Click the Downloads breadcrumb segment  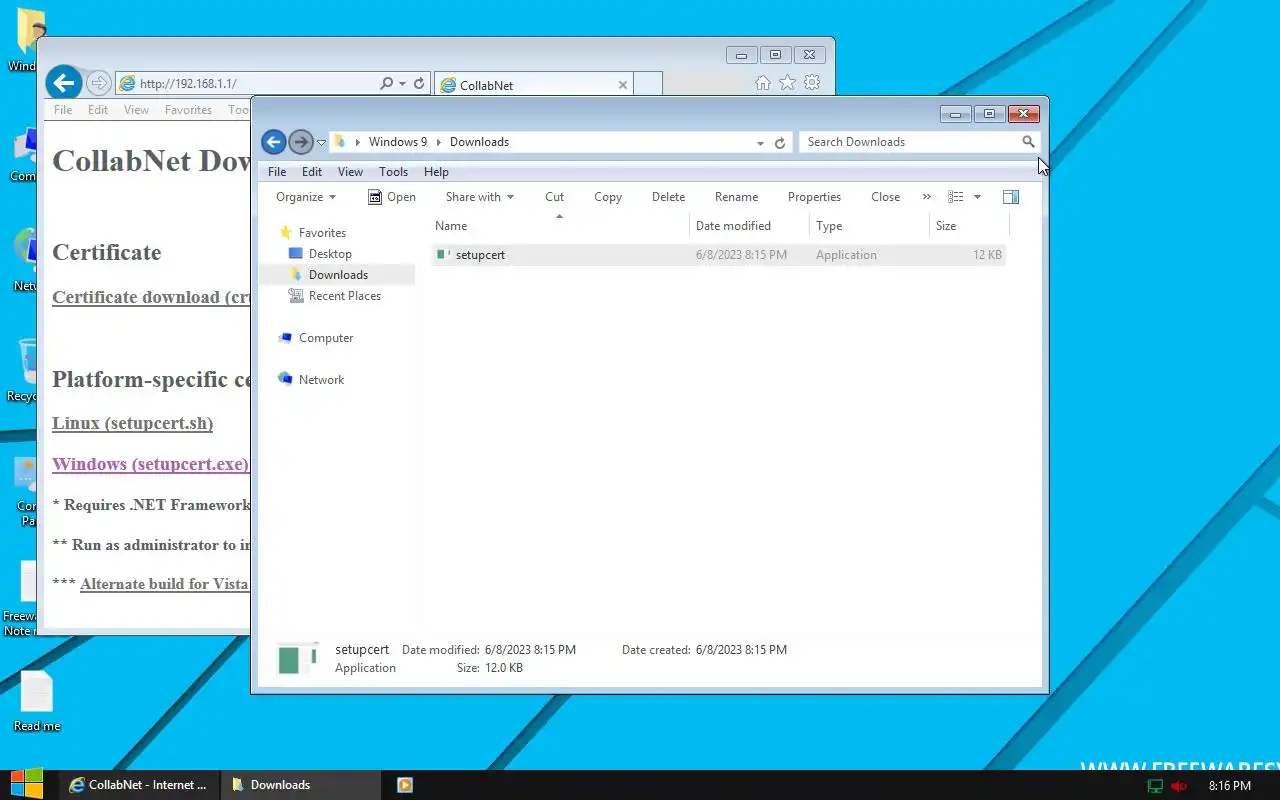coord(479,142)
